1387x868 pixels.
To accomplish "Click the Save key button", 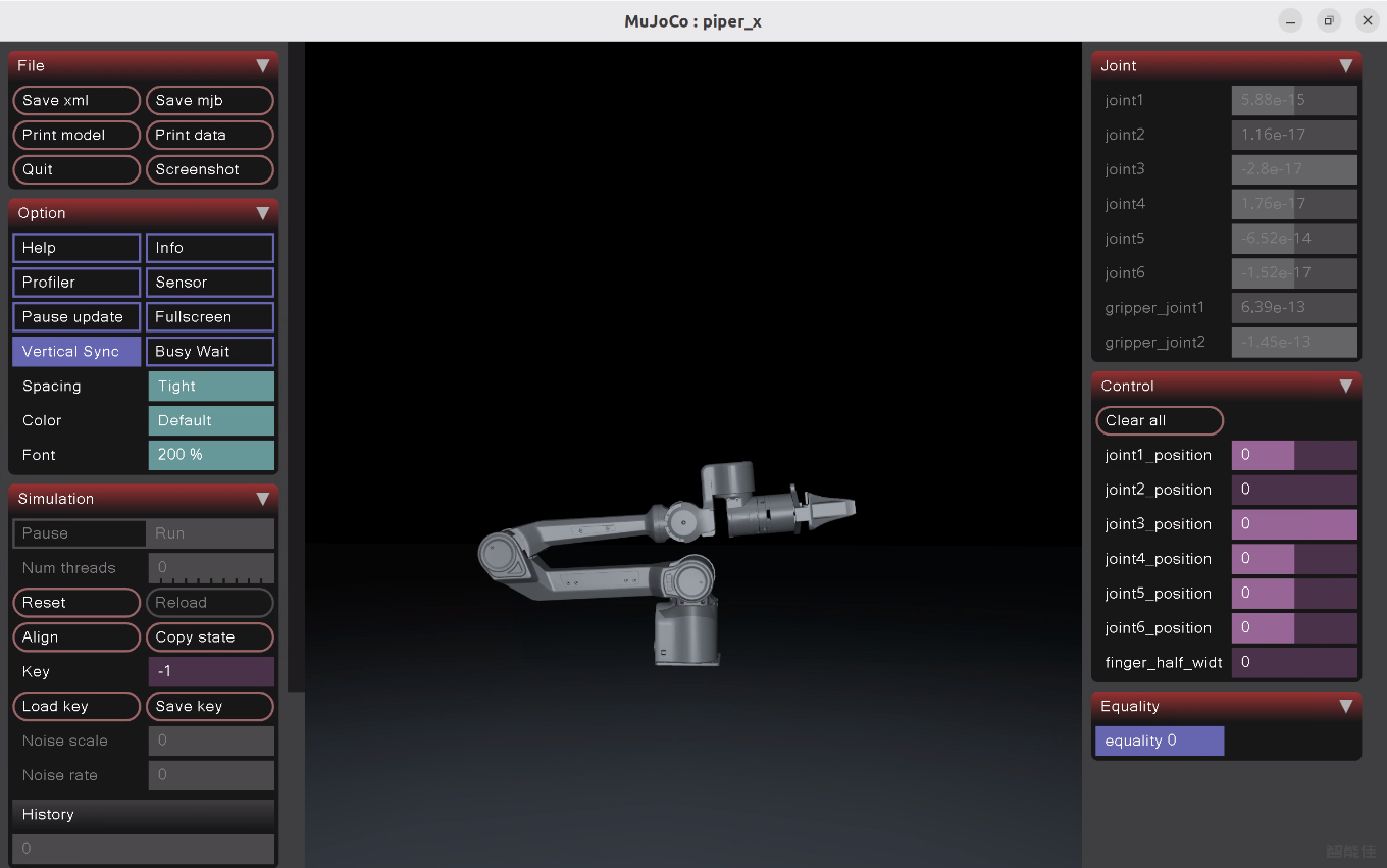I will coord(210,706).
